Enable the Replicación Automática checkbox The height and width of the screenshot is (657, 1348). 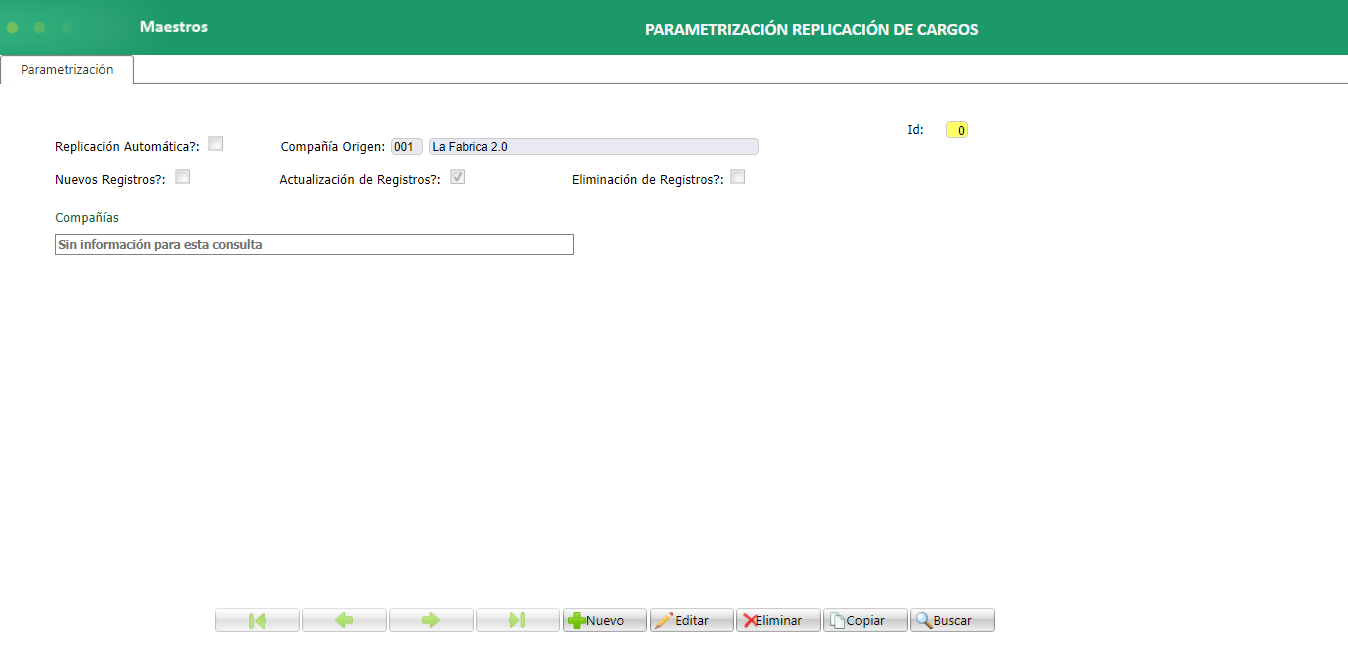pos(216,143)
